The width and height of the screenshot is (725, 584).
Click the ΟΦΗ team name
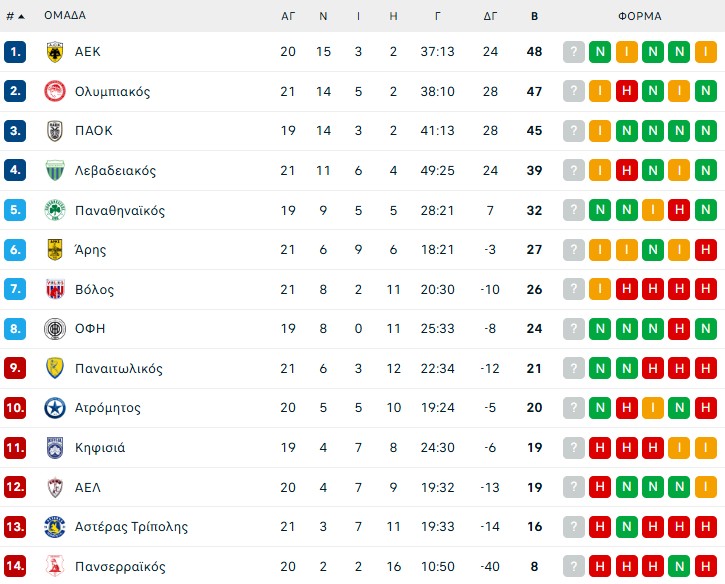90,329
